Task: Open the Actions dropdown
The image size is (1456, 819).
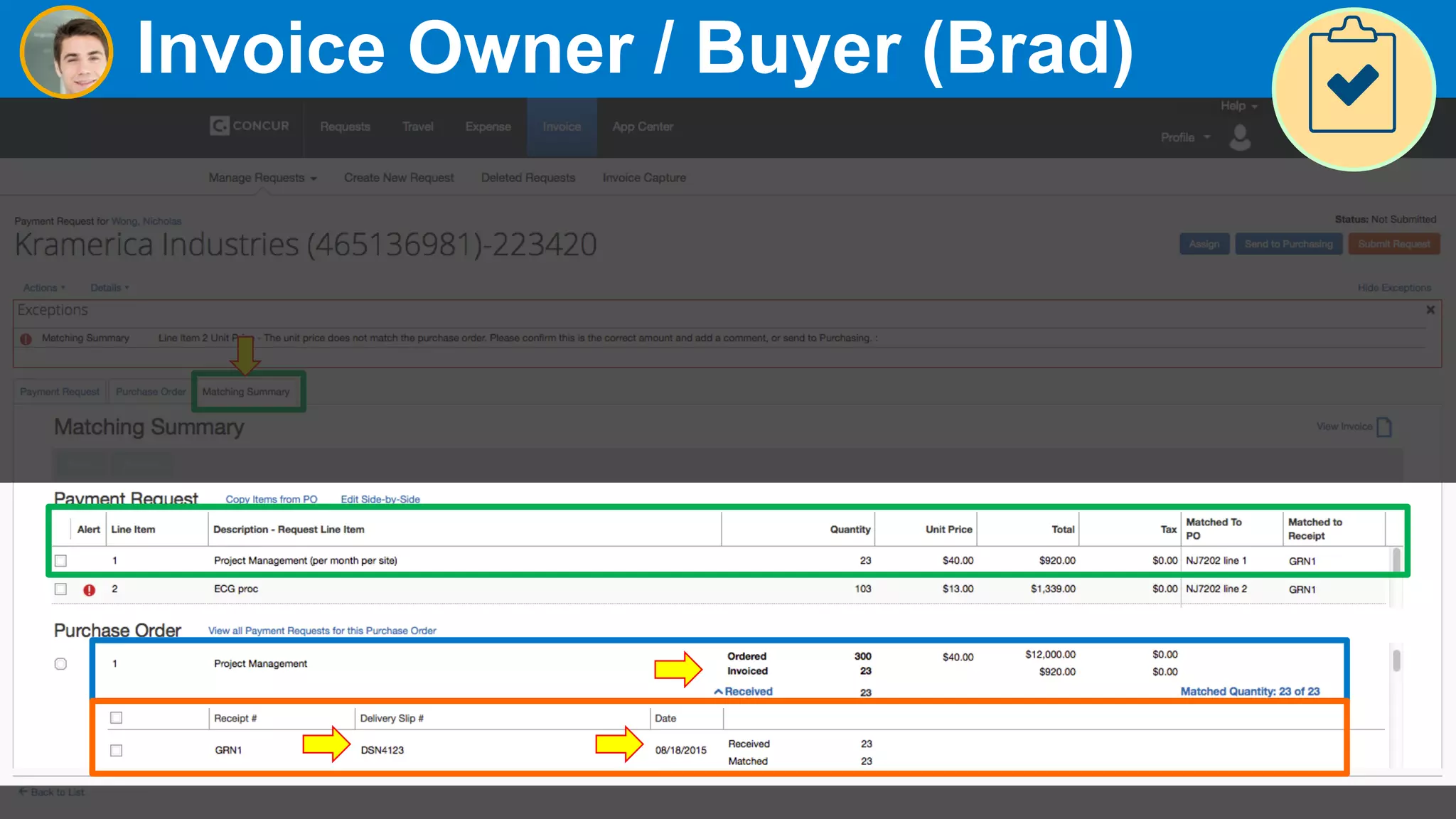Action: [x=44, y=288]
